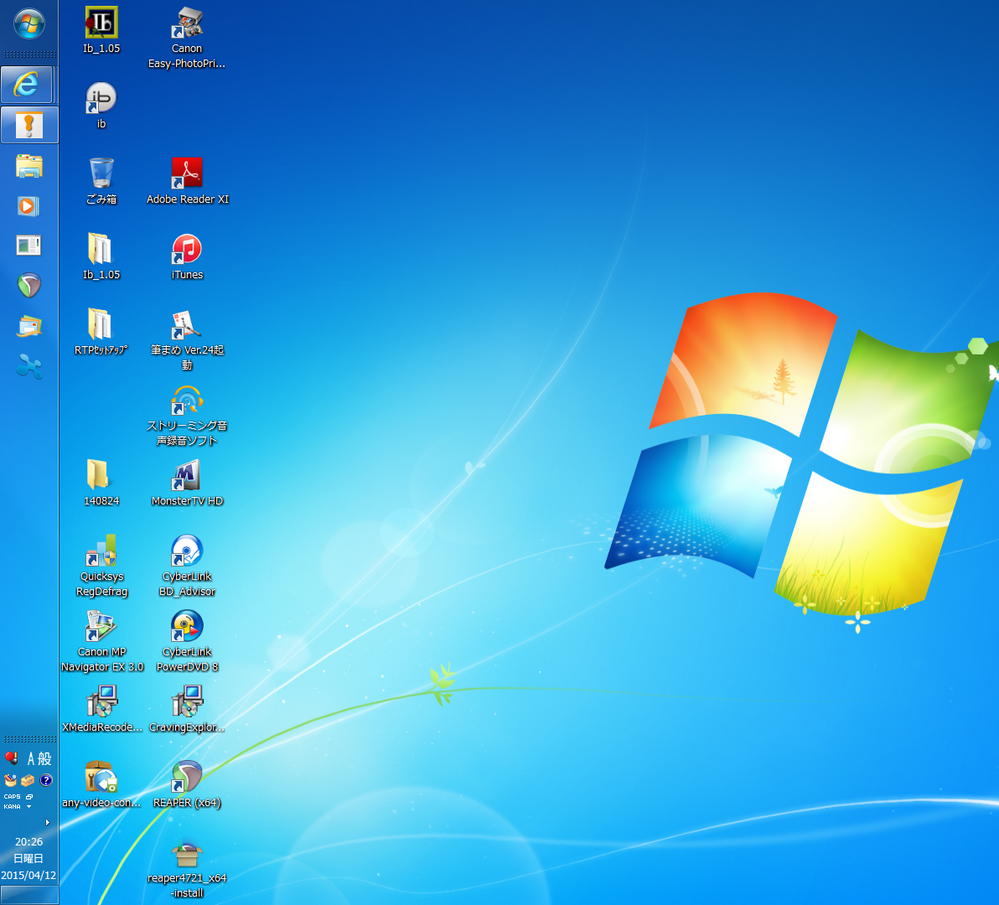Open the Windows Start orb
The width and height of the screenshot is (999, 905).
pyautogui.click(x=29, y=24)
